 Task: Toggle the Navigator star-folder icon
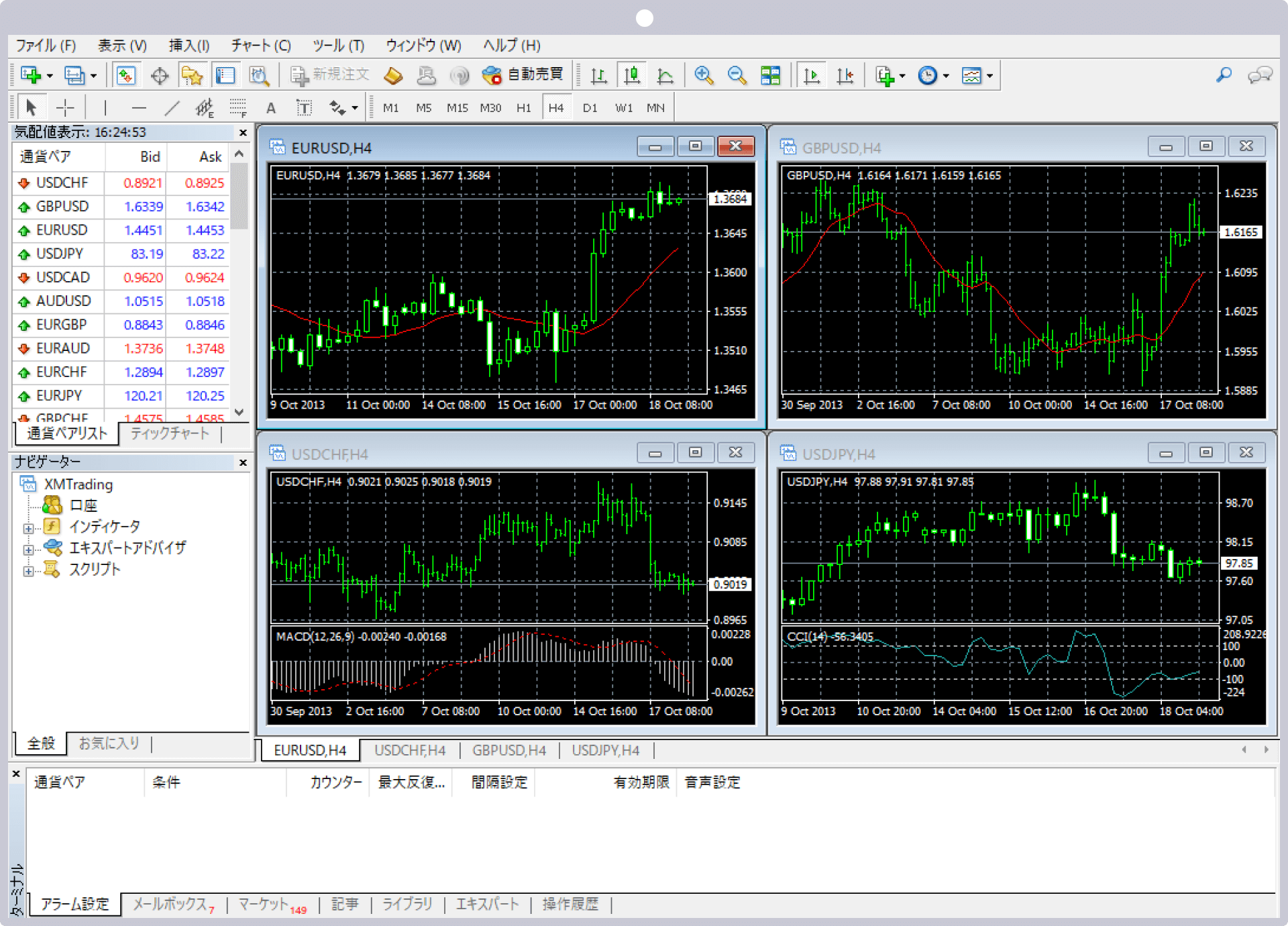point(192,75)
